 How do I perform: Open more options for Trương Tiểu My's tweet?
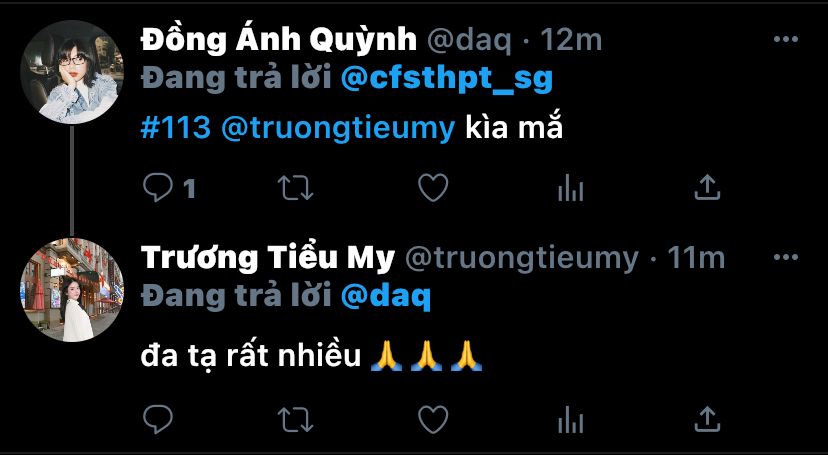[x=786, y=258]
